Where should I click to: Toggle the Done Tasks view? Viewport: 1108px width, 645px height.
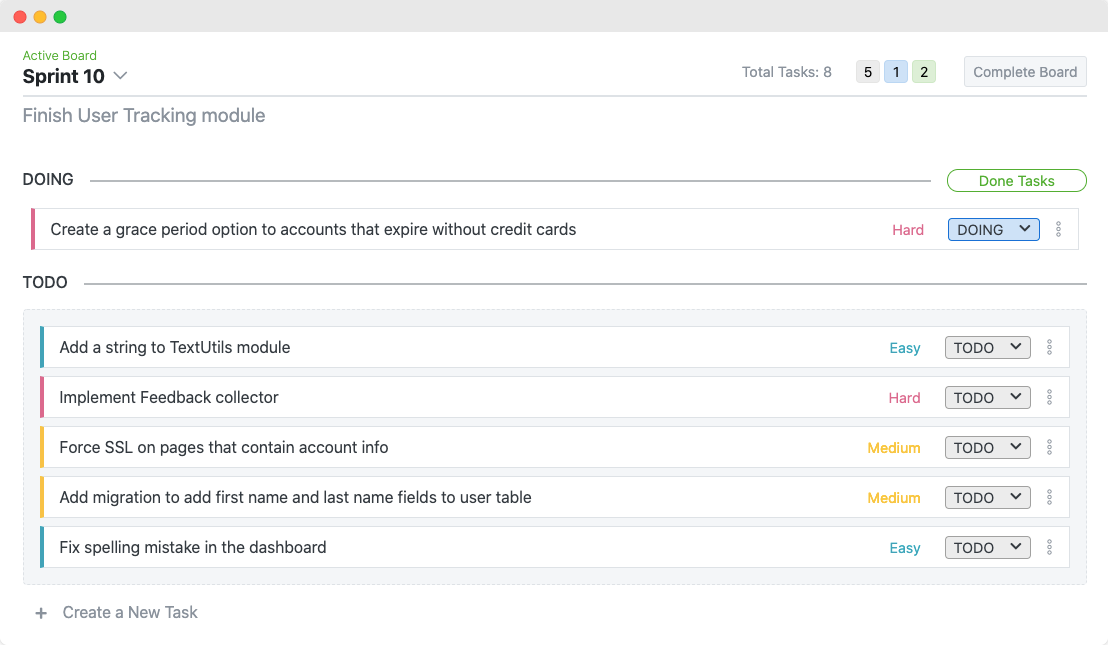coord(1016,181)
